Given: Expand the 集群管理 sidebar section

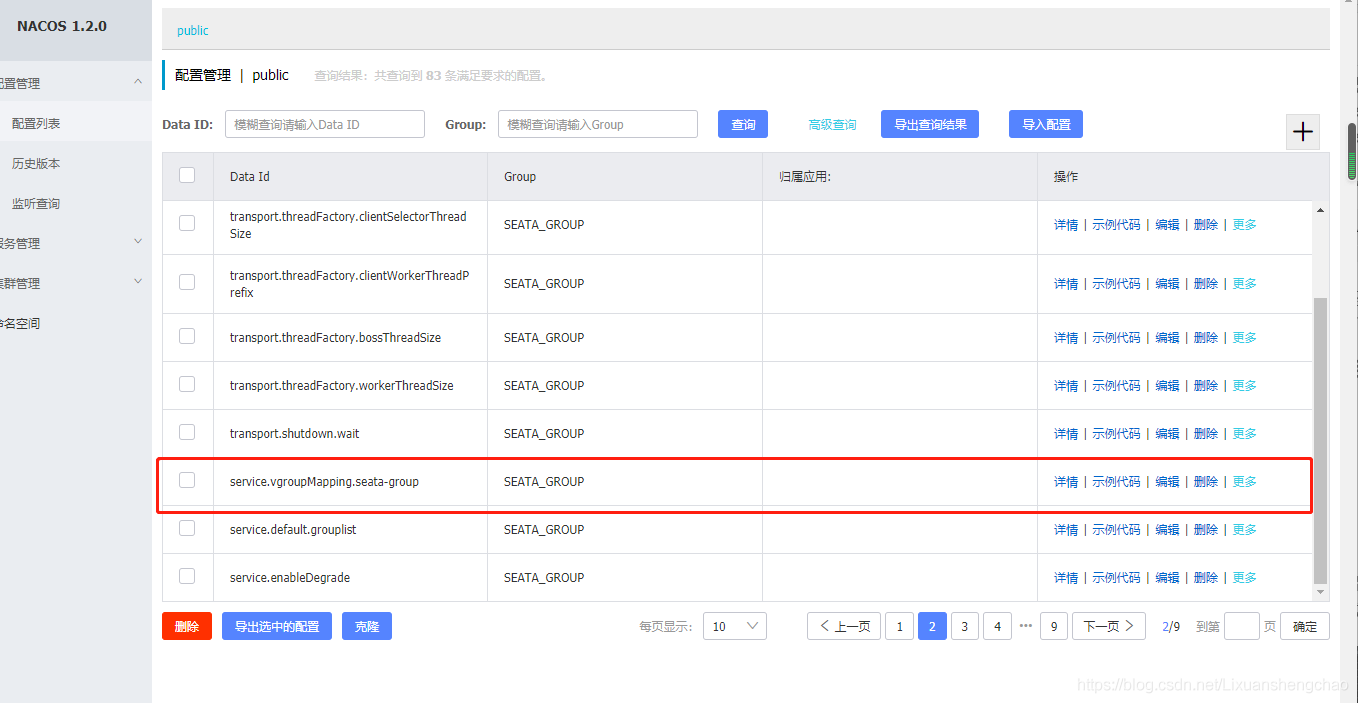Looking at the screenshot, I should pyautogui.click(x=138, y=282).
